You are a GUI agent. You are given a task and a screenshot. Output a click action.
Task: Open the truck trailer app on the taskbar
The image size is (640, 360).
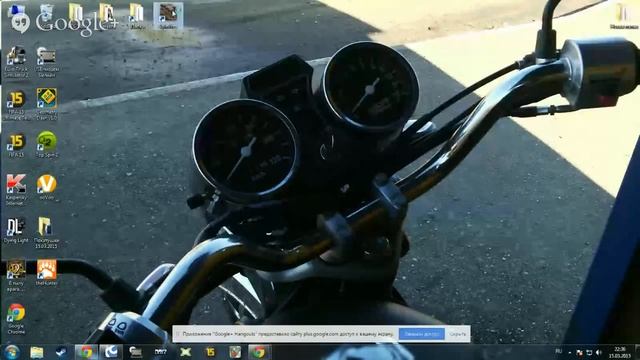136,352
